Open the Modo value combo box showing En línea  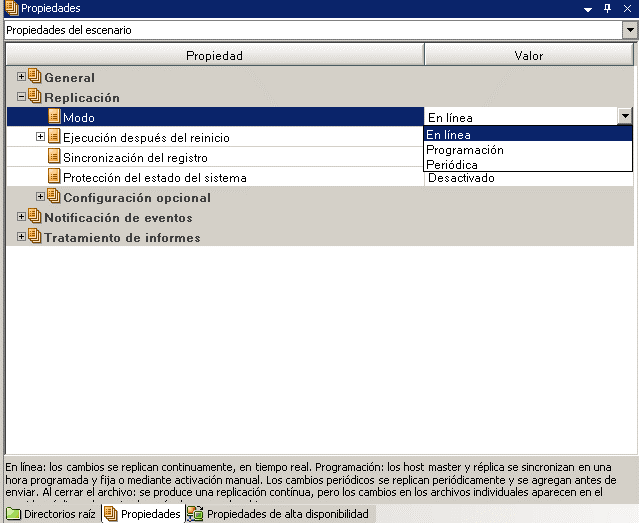[528, 117]
